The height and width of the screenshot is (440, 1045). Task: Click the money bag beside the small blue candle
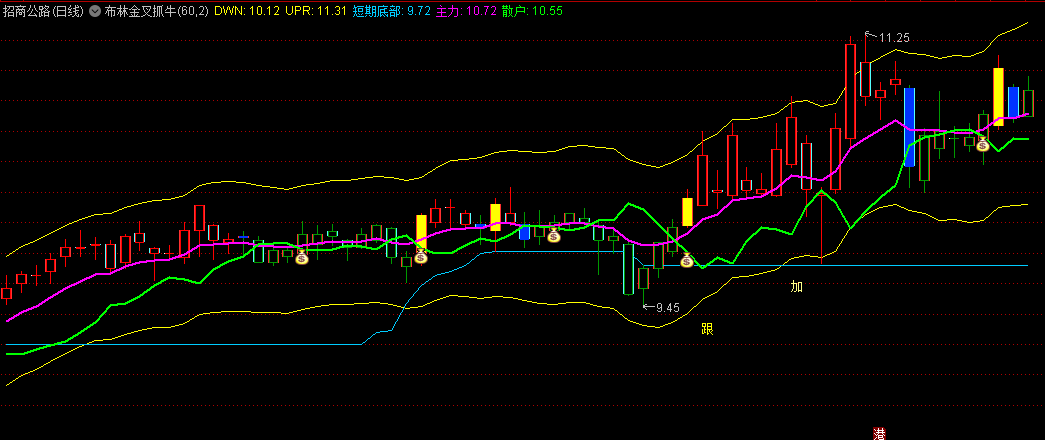pos(553,235)
